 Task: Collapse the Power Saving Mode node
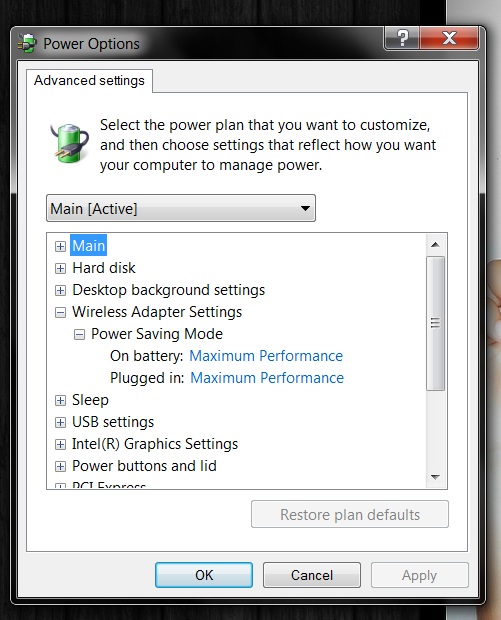(79, 335)
